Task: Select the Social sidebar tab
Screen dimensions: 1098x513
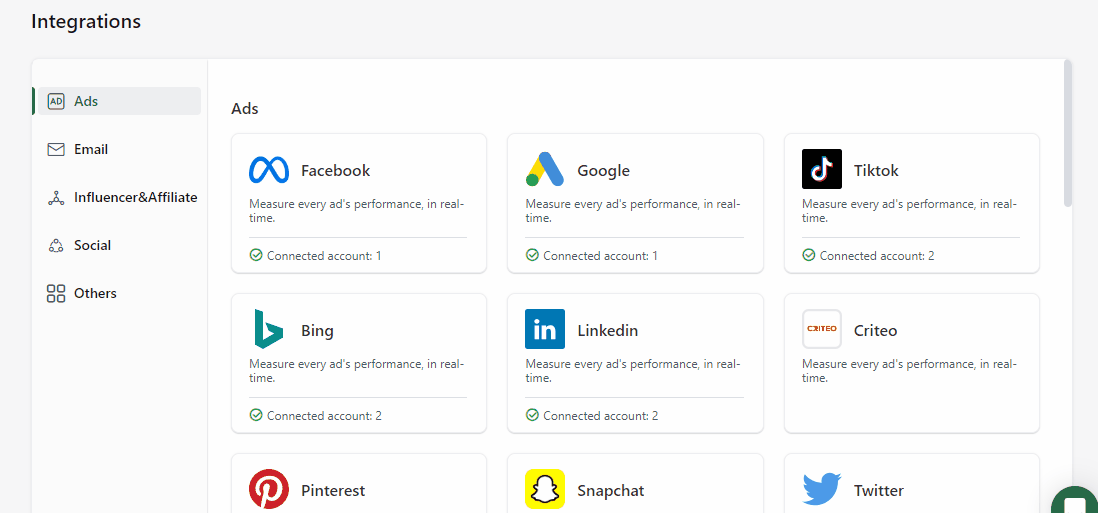Action: 92,245
